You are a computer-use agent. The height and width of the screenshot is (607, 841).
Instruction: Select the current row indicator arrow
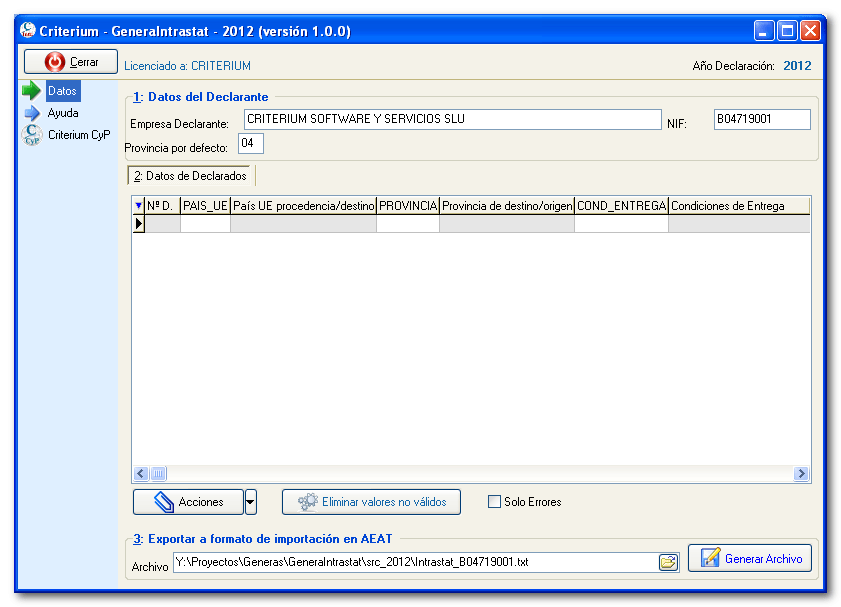tap(138, 224)
